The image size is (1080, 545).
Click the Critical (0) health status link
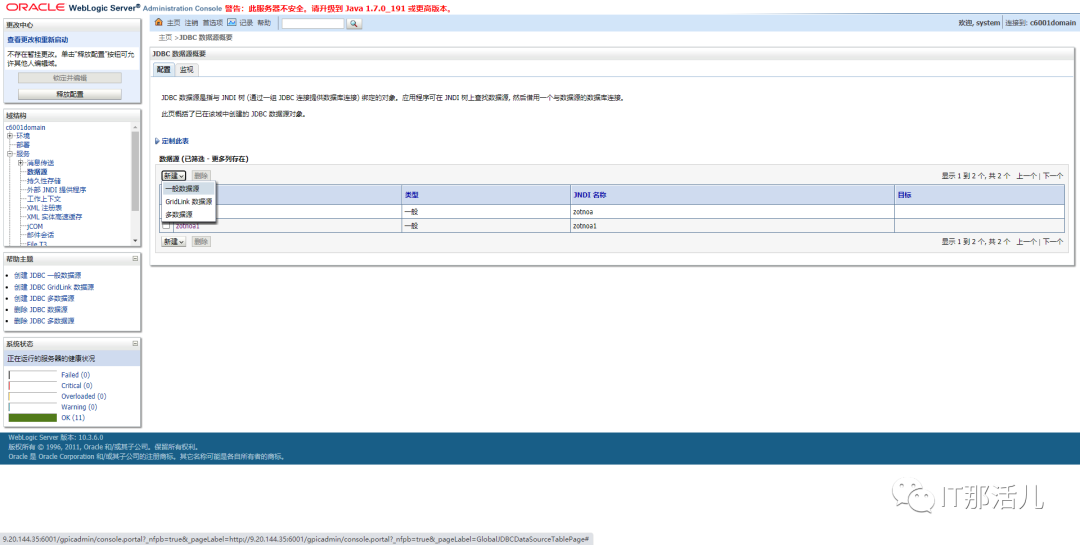[x=76, y=386]
